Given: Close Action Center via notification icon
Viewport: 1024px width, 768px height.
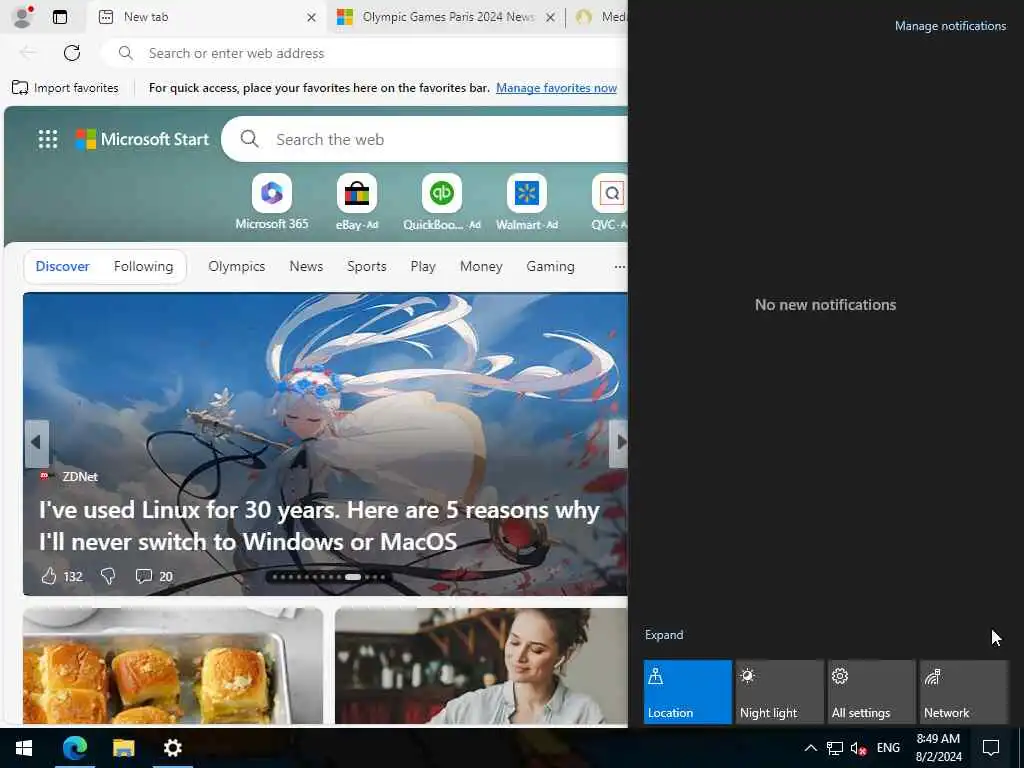Looking at the screenshot, I should pos(991,748).
